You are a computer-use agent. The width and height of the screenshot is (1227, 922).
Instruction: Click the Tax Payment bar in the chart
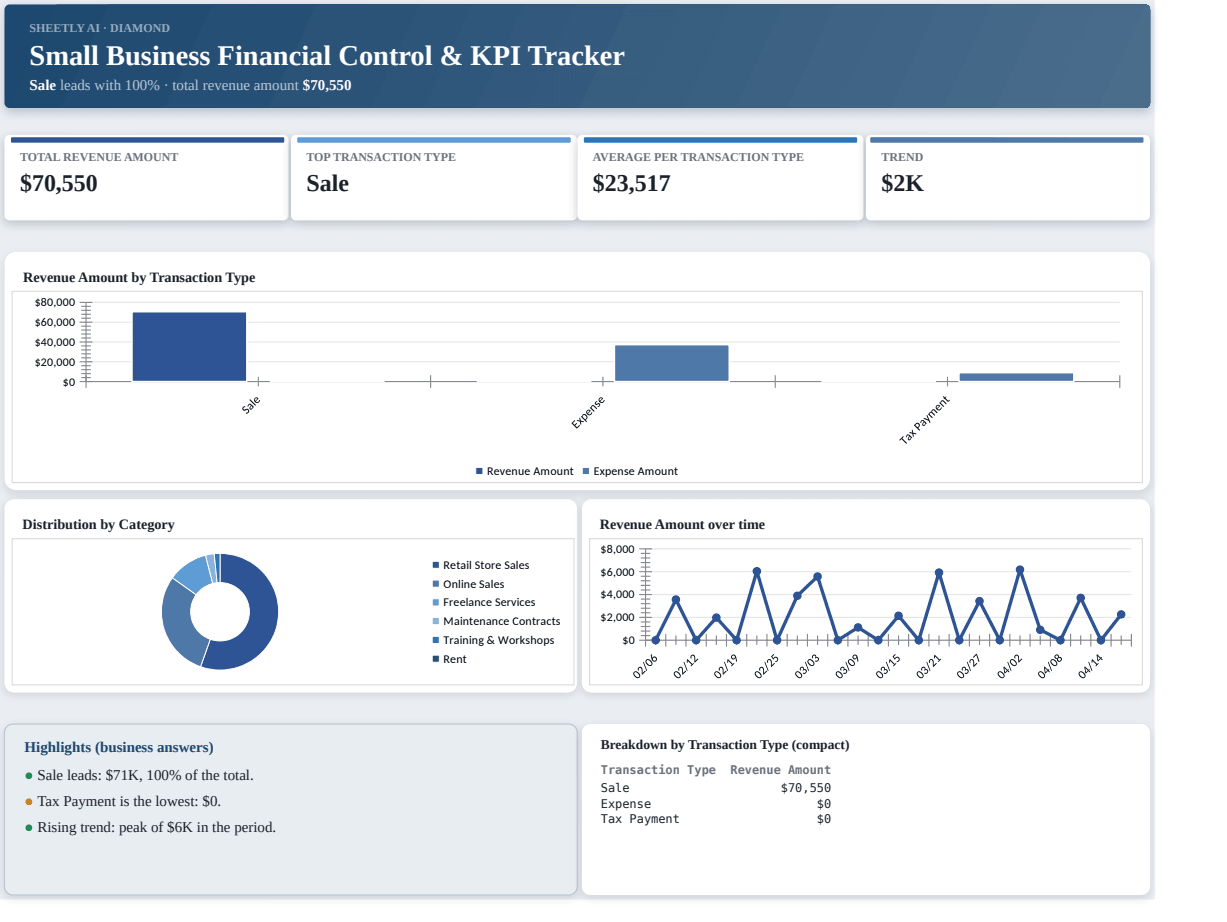[x=1016, y=377]
